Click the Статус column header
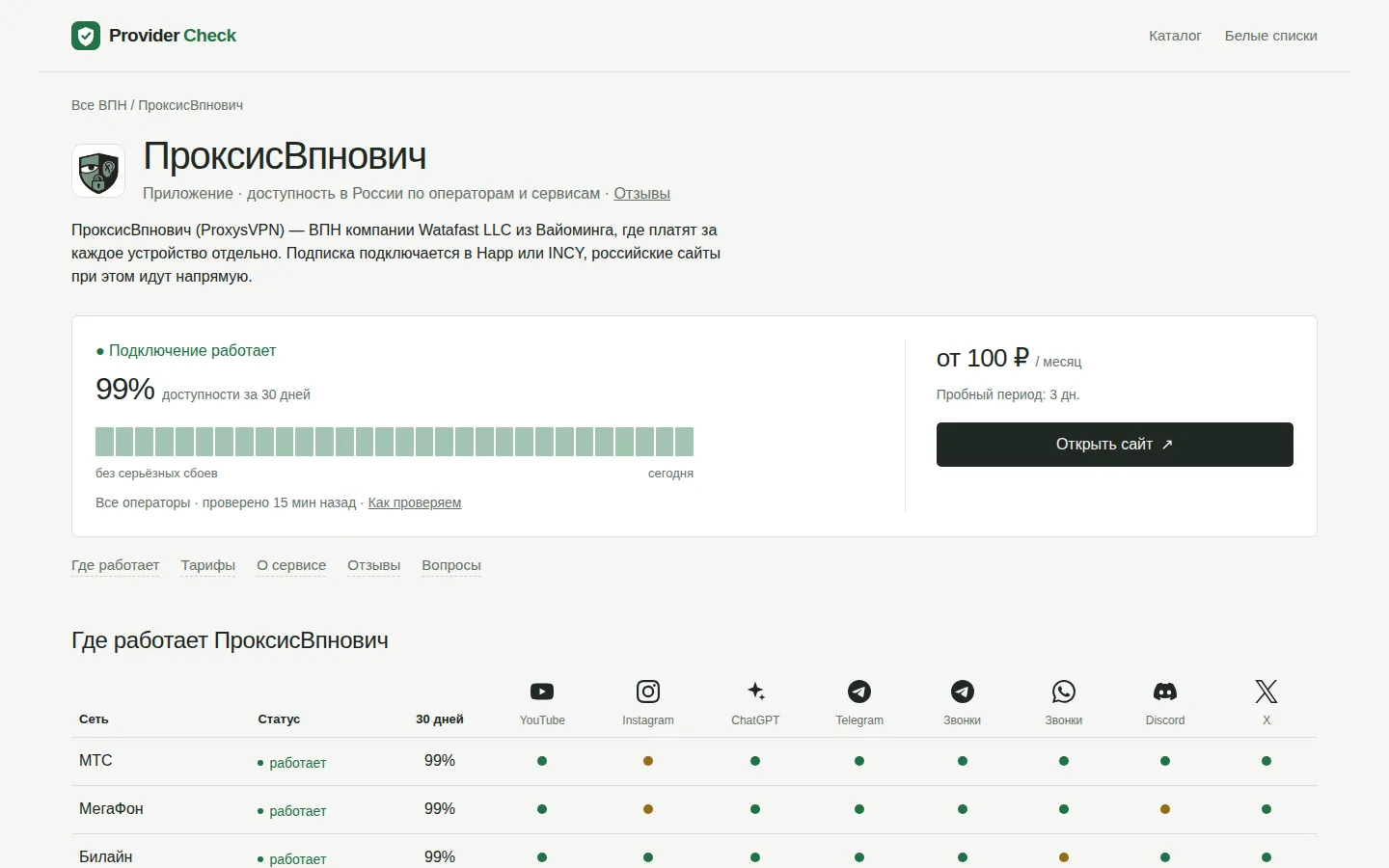This screenshot has width=1389, height=868. [279, 719]
